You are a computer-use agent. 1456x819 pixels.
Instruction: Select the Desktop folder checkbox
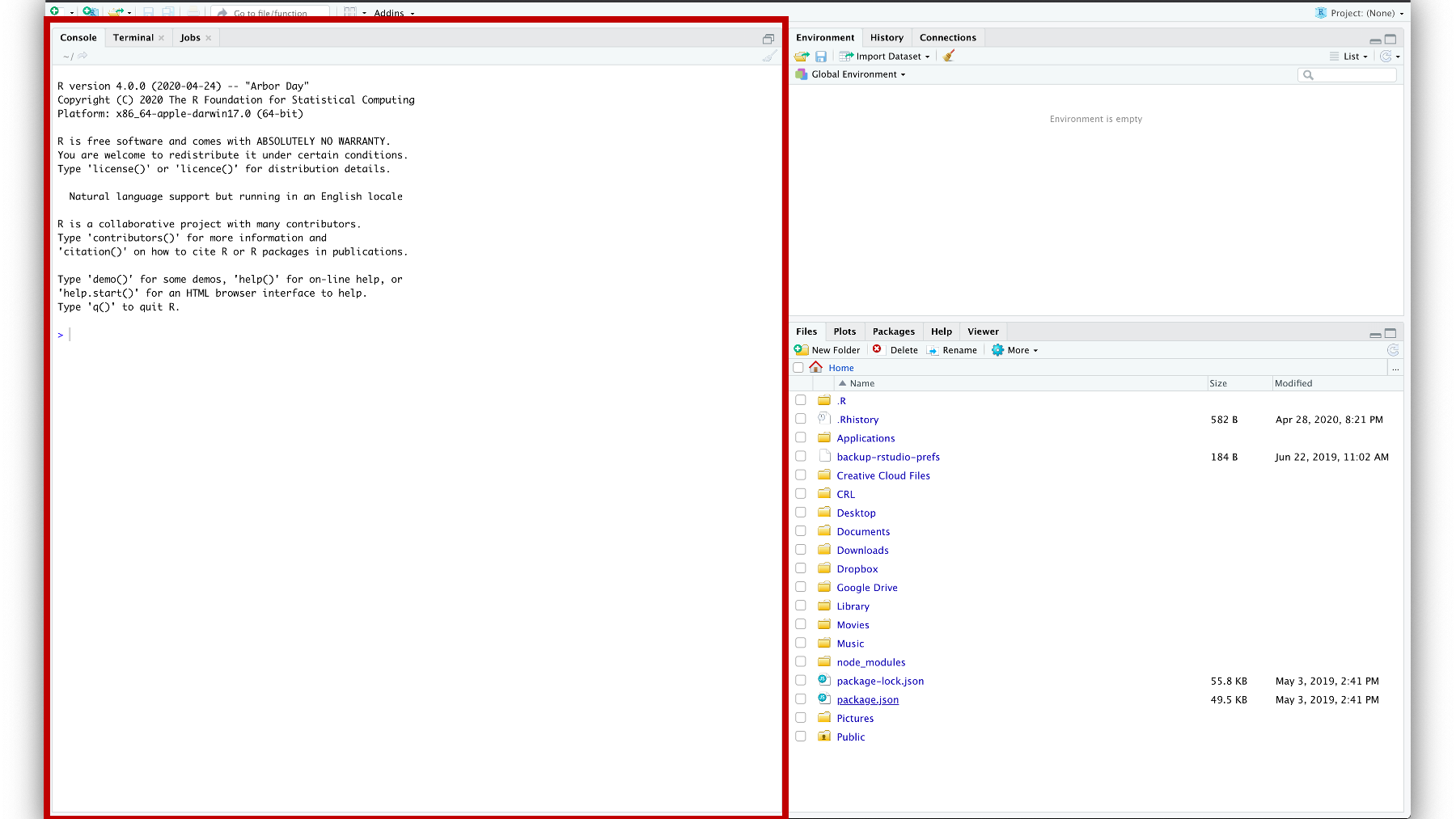click(x=801, y=513)
